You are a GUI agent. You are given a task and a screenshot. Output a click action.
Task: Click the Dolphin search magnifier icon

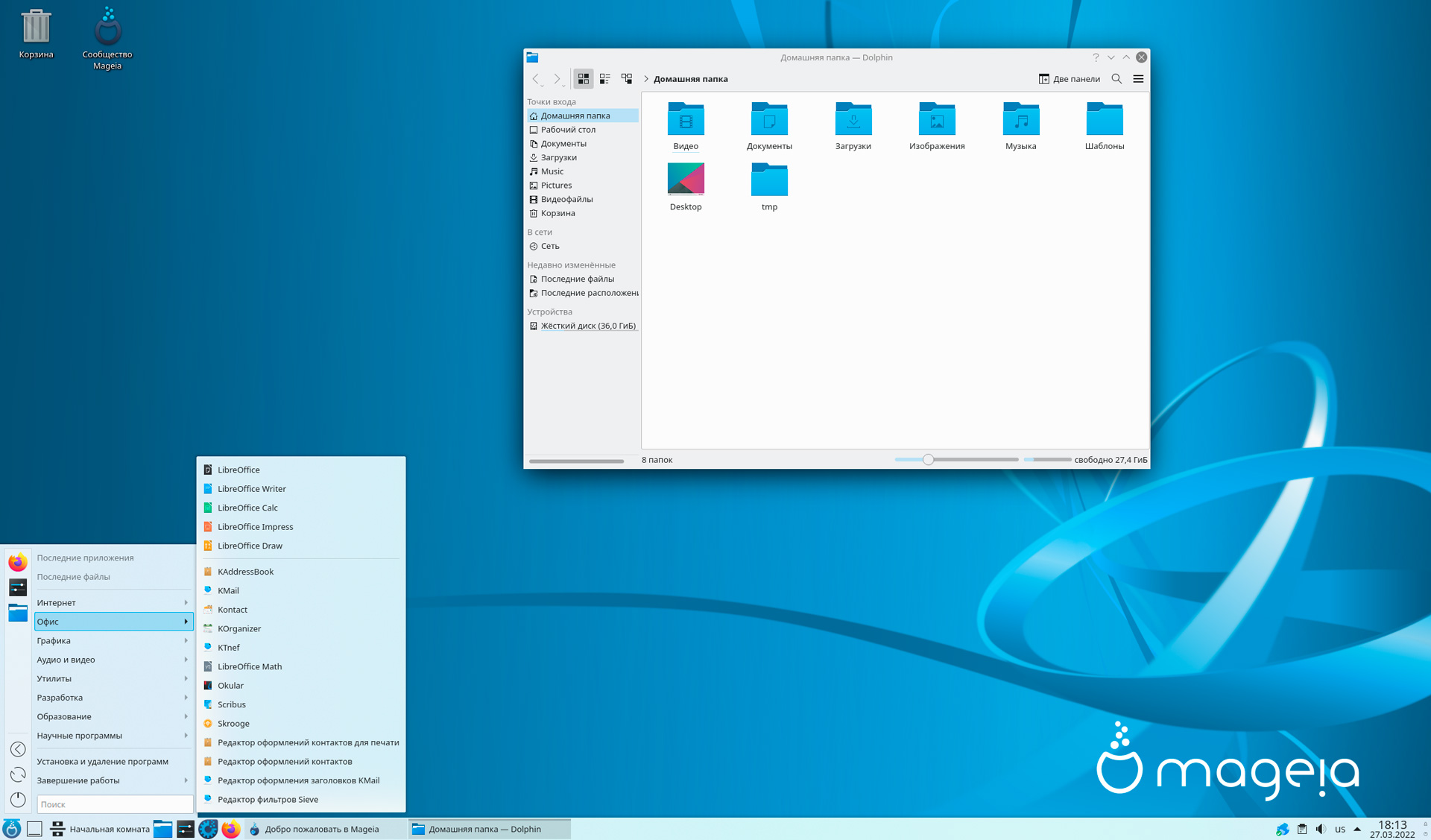1116,78
